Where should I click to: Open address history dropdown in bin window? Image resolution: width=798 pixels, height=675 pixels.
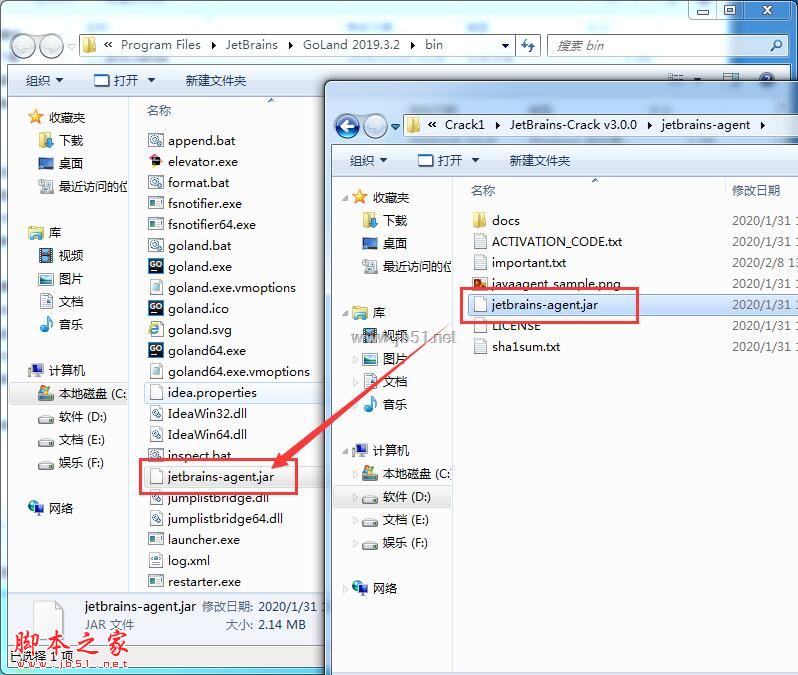(x=505, y=46)
